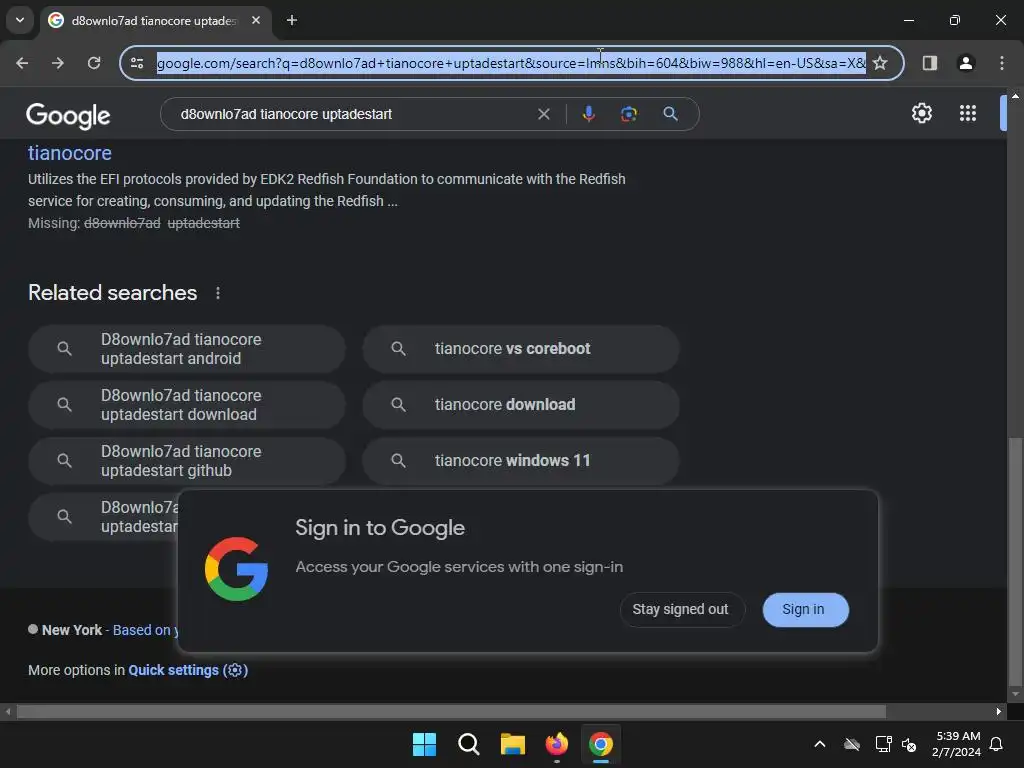Click the vertical page scrollbar thumb
The image size is (1024, 768).
(1015, 562)
